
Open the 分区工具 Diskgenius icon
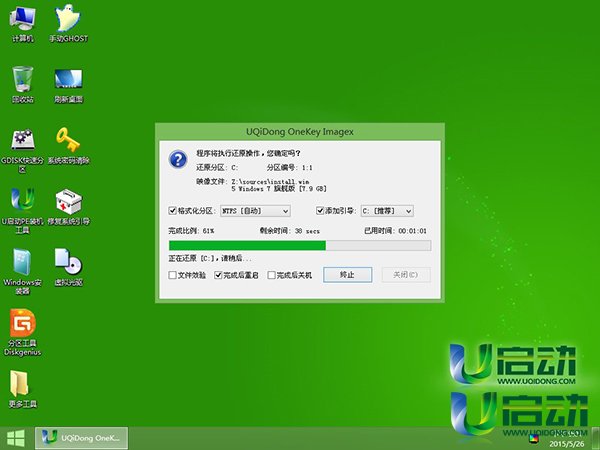click(x=23, y=332)
